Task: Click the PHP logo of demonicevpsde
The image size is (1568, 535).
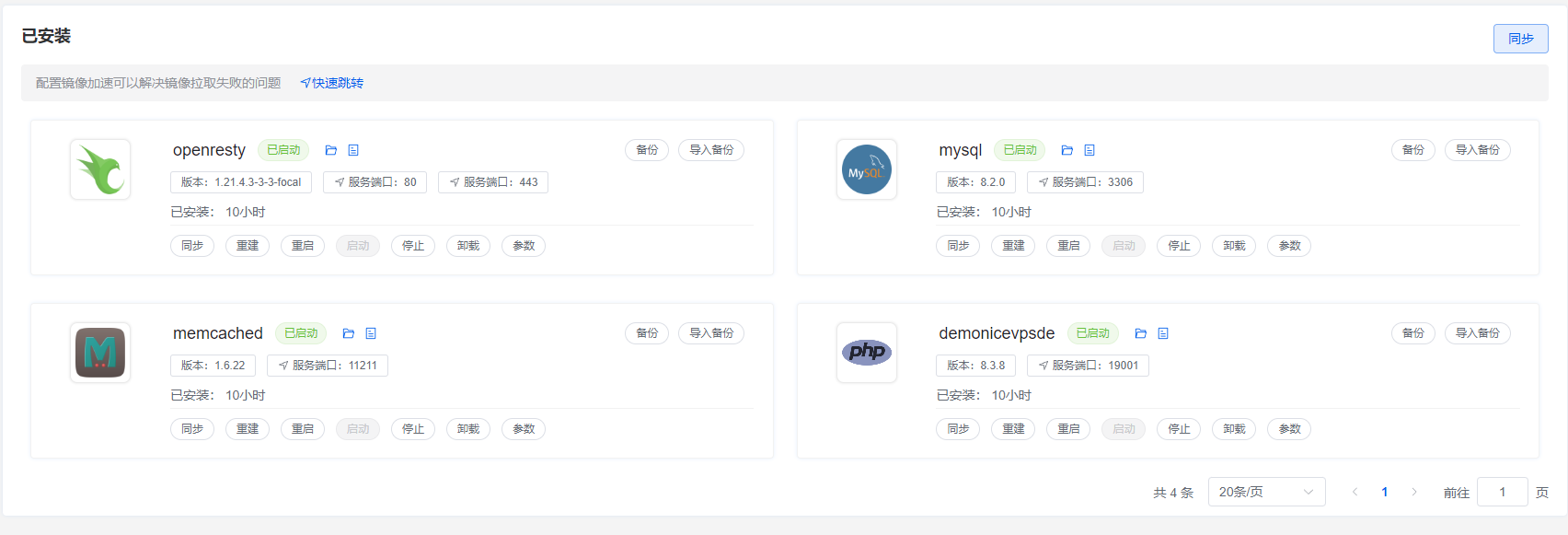Action: [x=866, y=352]
